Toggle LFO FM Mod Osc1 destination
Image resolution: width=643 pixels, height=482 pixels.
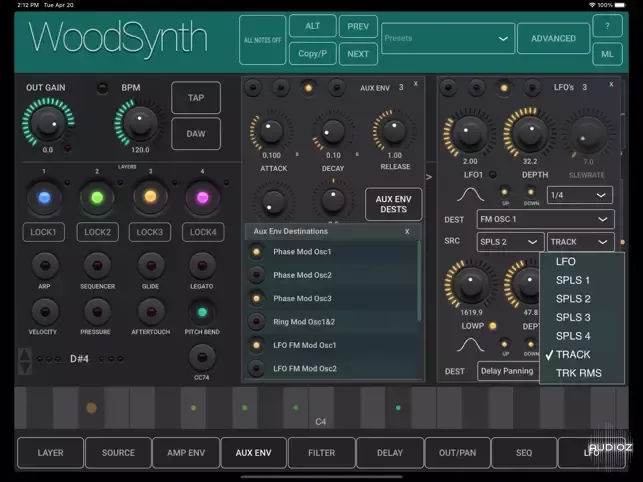click(x=256, y=345)
